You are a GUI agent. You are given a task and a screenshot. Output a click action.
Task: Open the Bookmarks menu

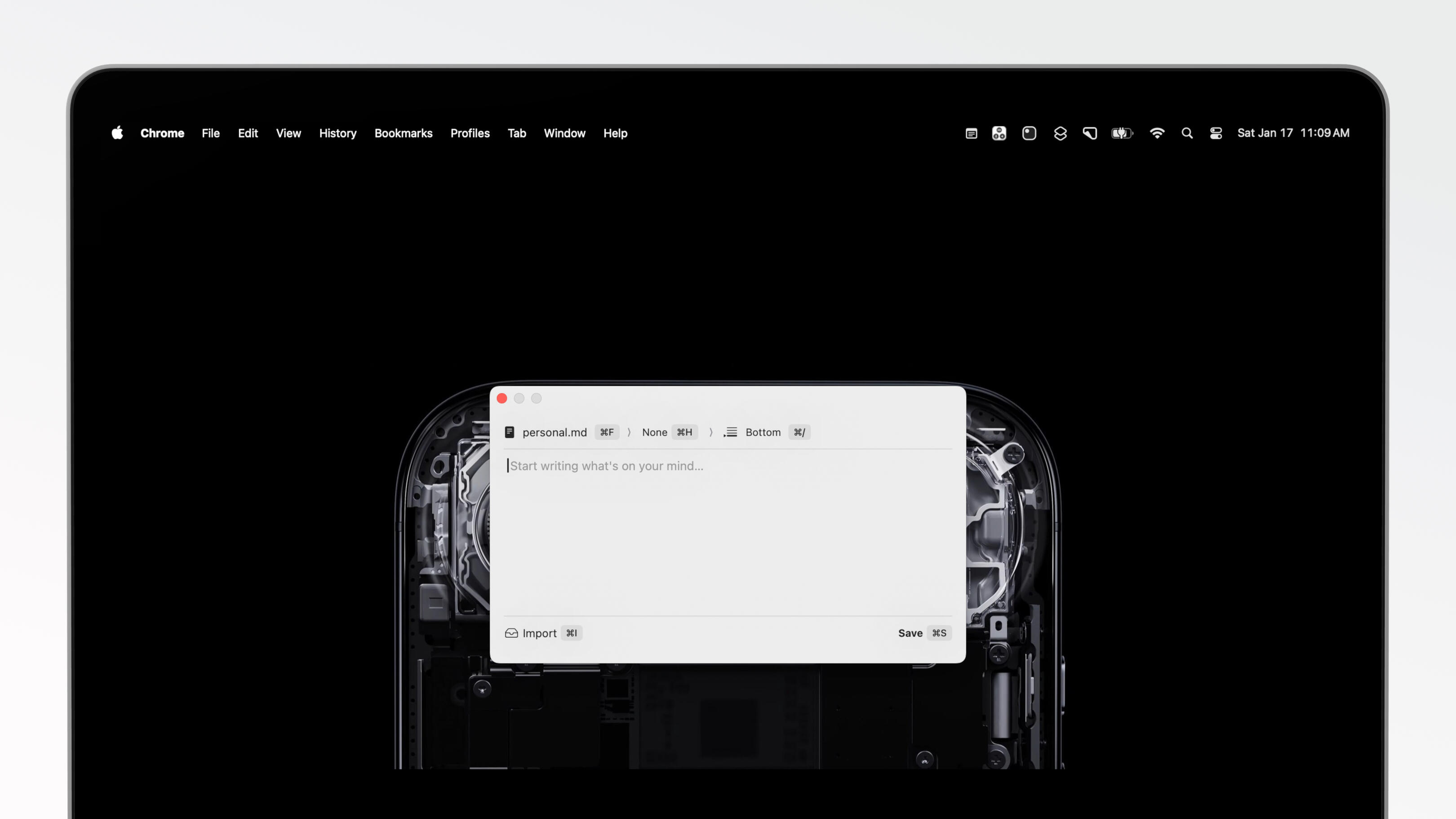coord(403,134)
